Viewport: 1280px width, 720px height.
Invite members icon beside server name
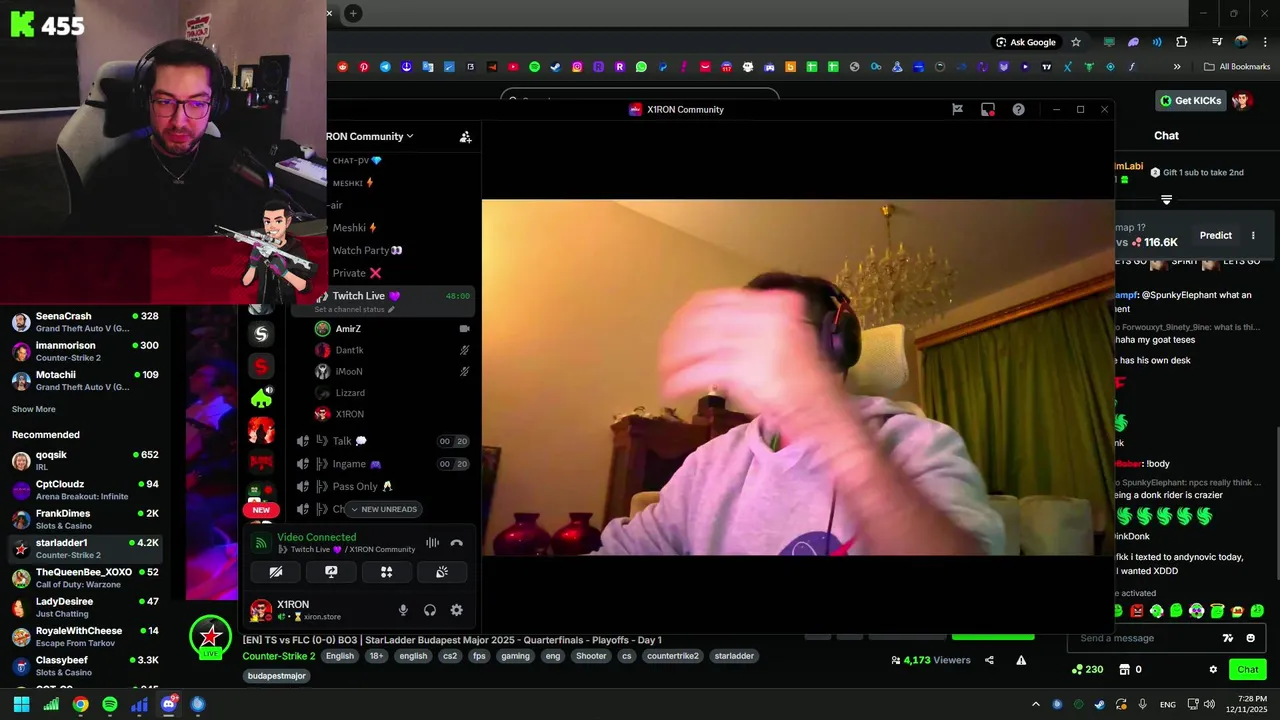point(465,137)
